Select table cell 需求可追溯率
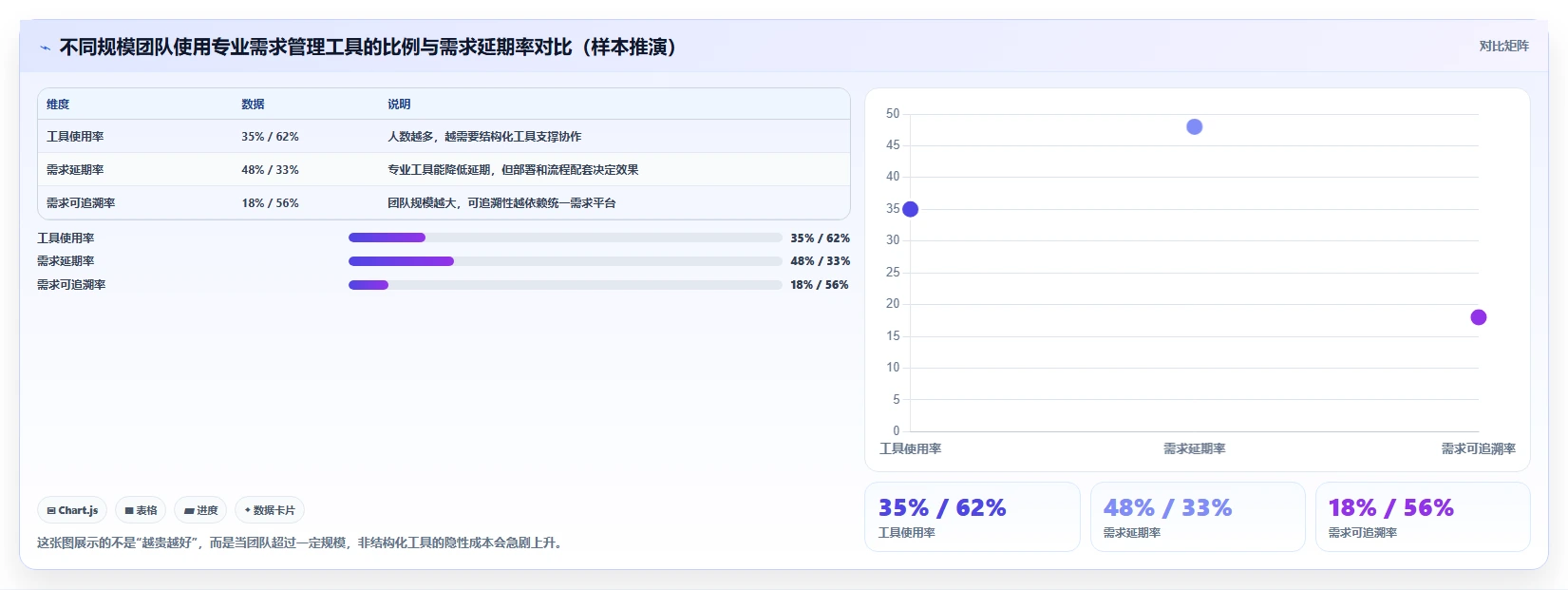The image size is (1568, 590). coord(81,203)
